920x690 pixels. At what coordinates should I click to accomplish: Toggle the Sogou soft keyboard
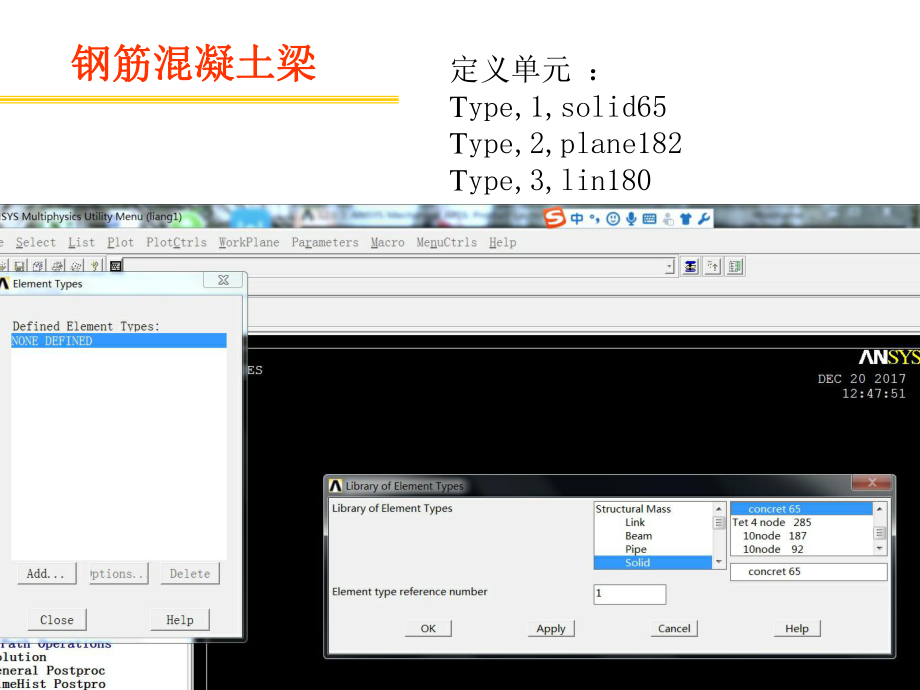pos(650,218)
